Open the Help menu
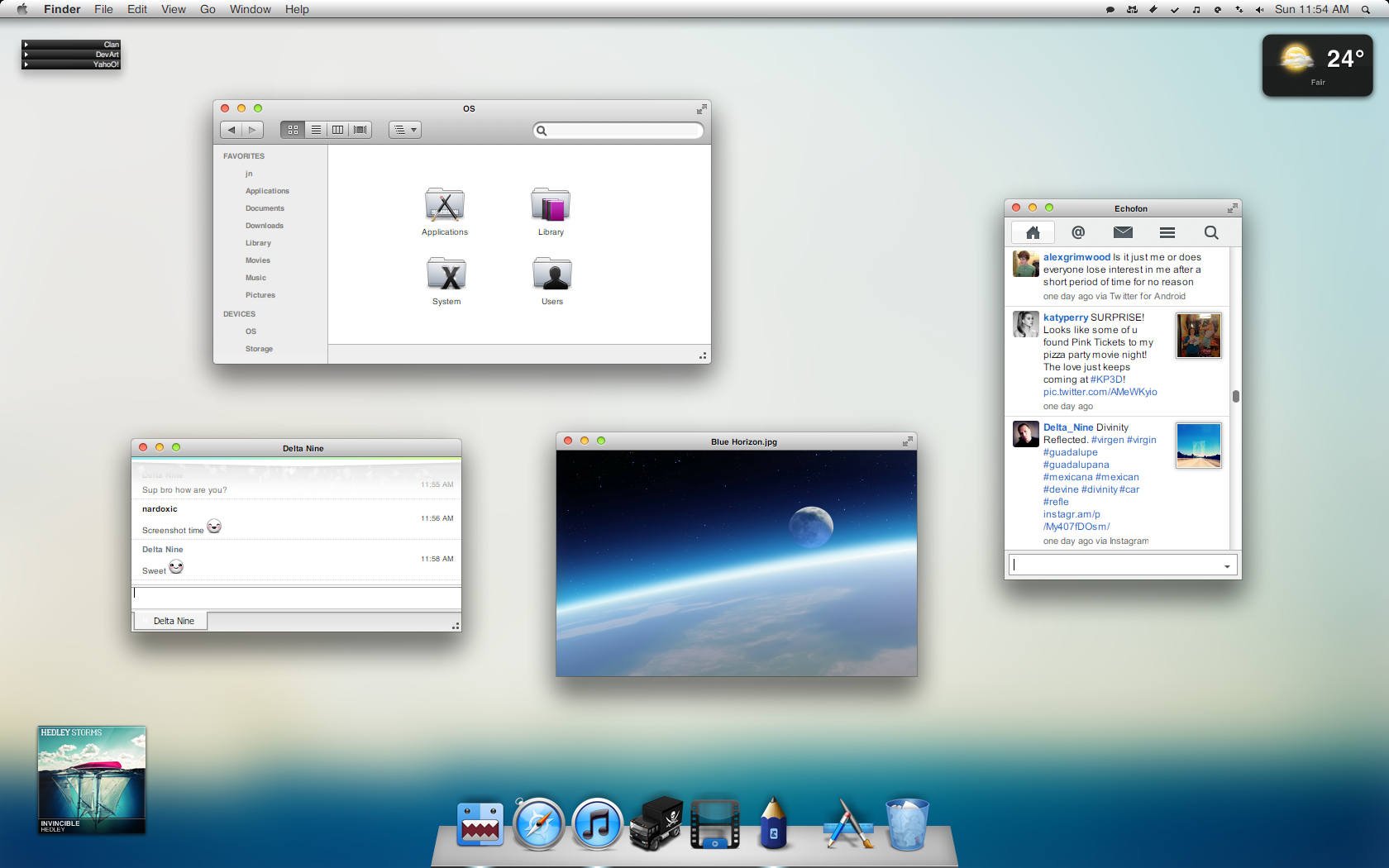1389x868 pixels. [x=297, y=9]
